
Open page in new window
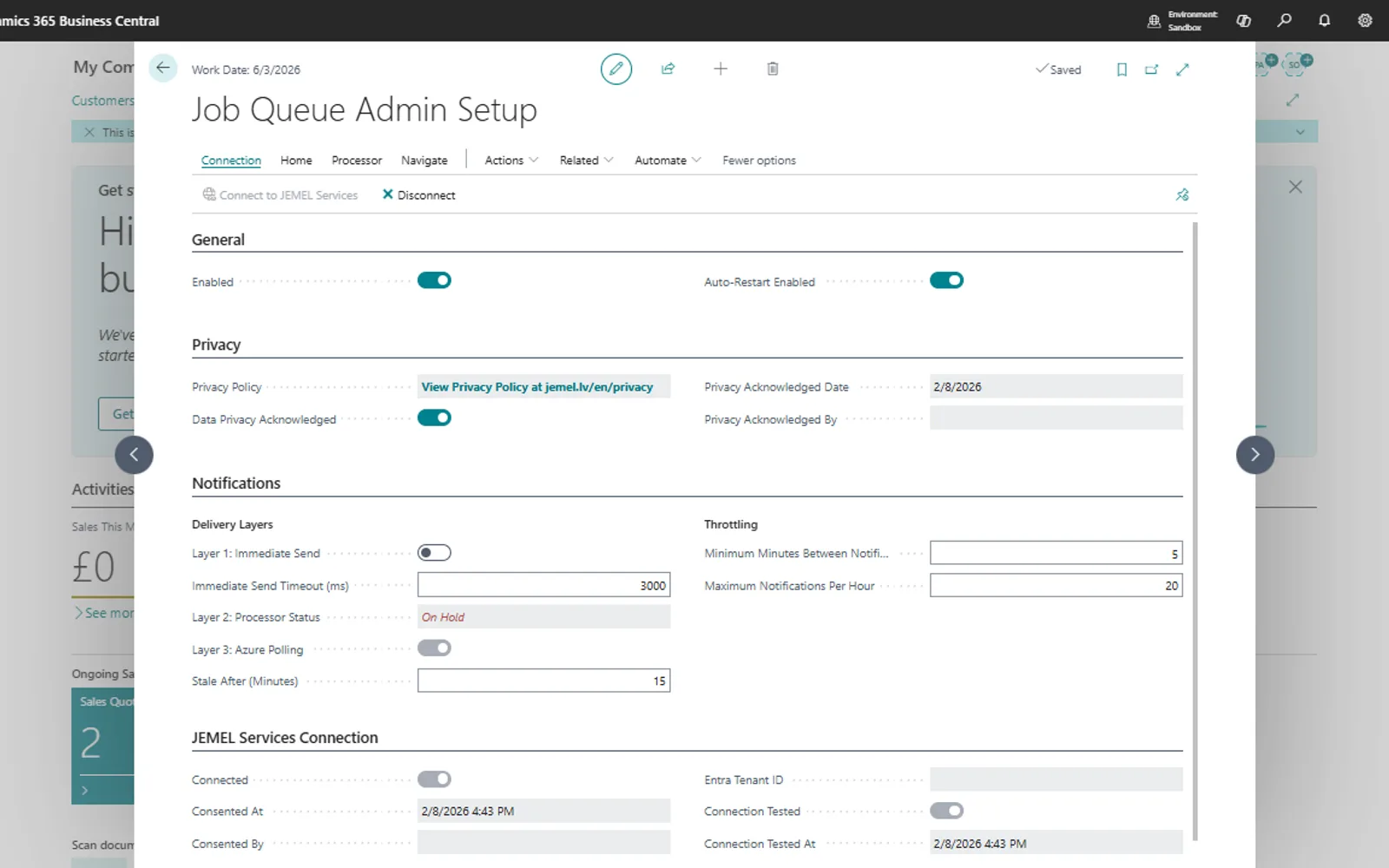1152,69
